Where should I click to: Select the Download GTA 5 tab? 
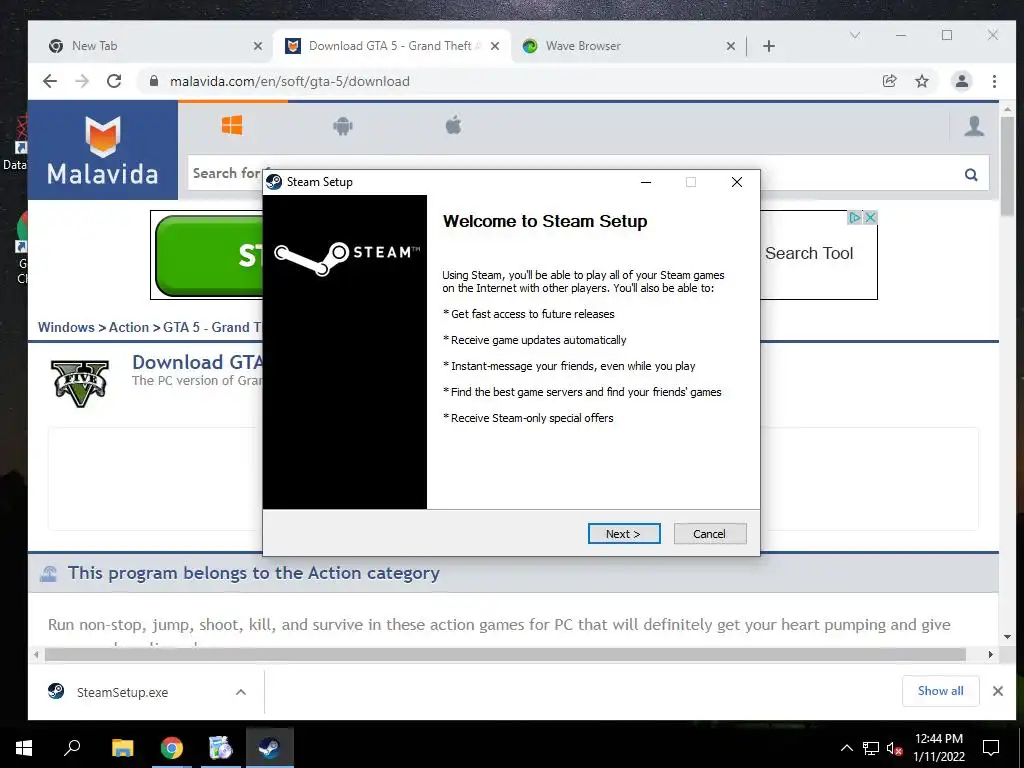pos(390,46)
